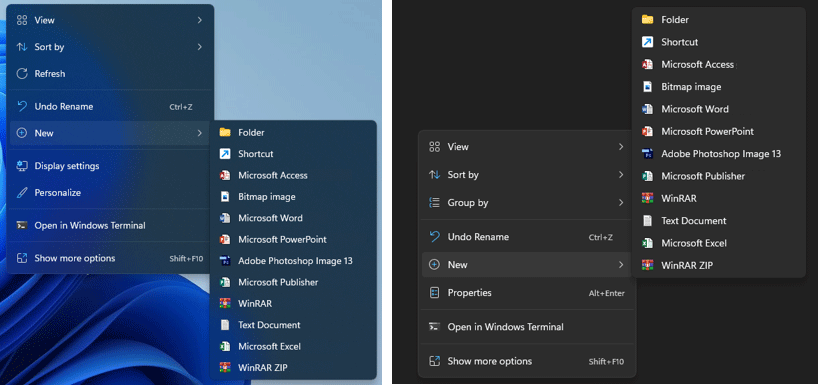Click the Bitmap image icon in the blue desktop submenu
Viewport: 820px width, 387px height.
(225, 197)
